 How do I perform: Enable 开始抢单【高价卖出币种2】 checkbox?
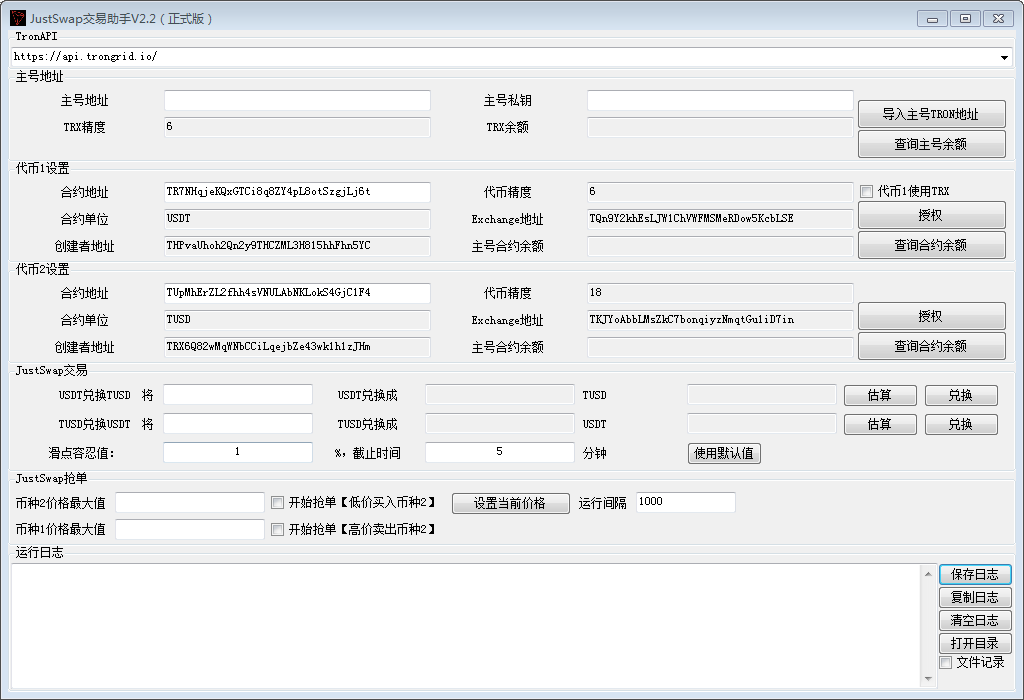point(278,529)
